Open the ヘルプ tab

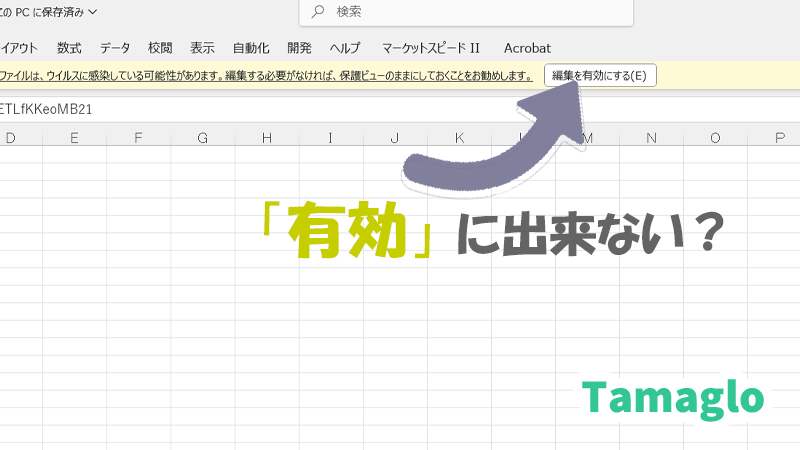pos(345,48)
